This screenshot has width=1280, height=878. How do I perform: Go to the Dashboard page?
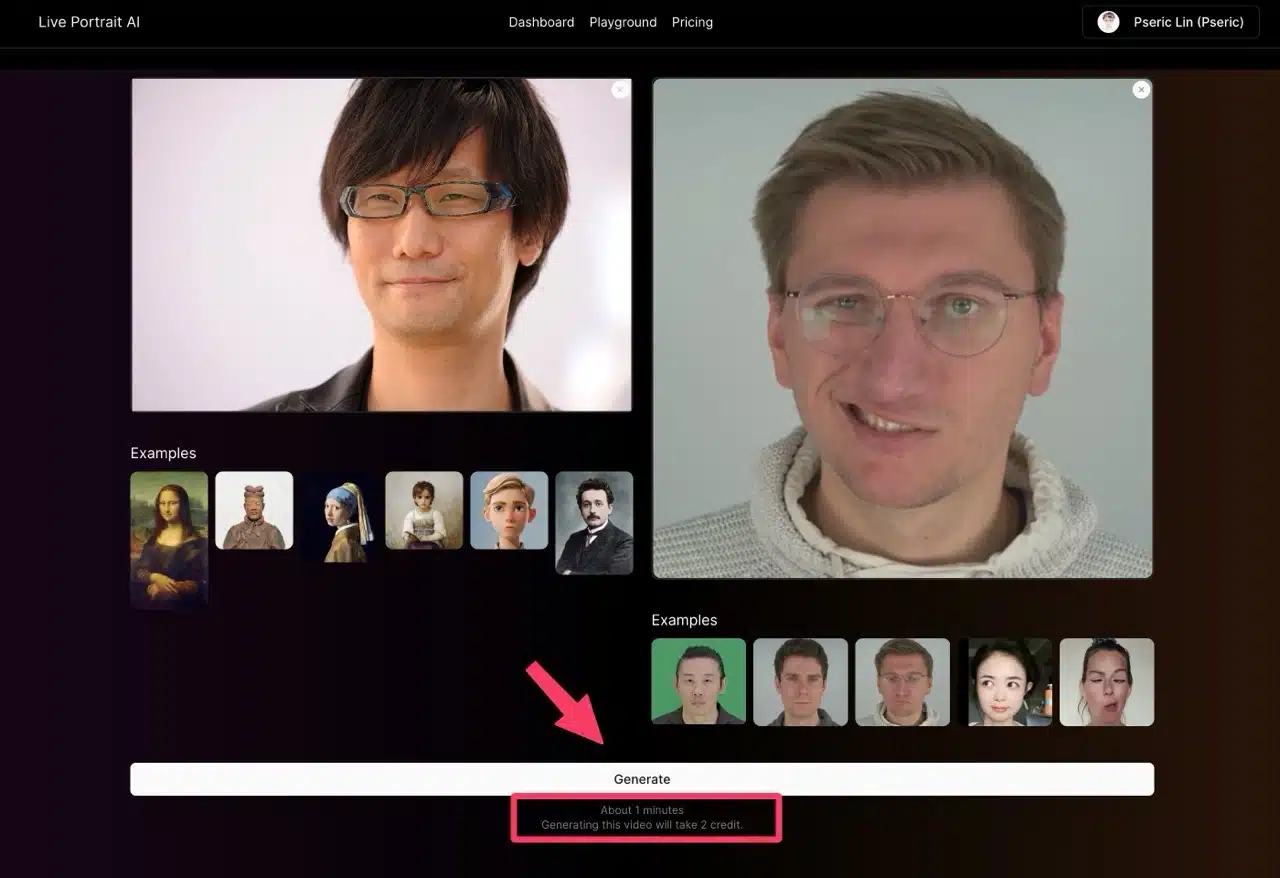(x=541, y=22)
